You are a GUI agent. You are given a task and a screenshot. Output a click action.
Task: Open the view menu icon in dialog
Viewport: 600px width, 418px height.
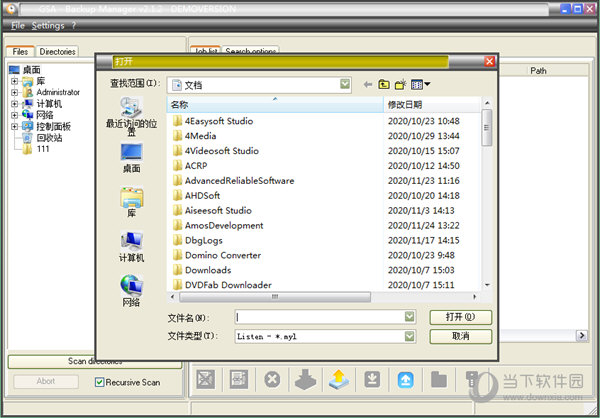(x=421, y=85)
